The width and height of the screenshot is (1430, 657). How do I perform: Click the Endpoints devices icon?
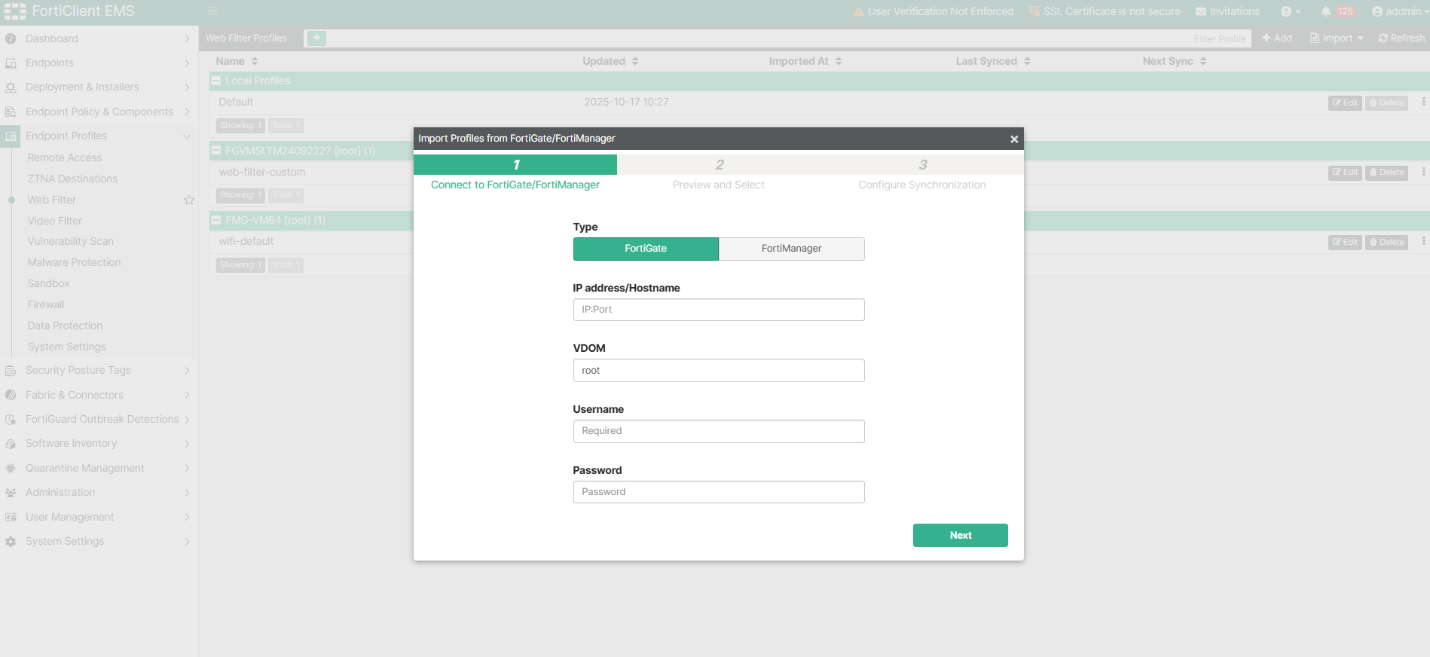[10, 63]
